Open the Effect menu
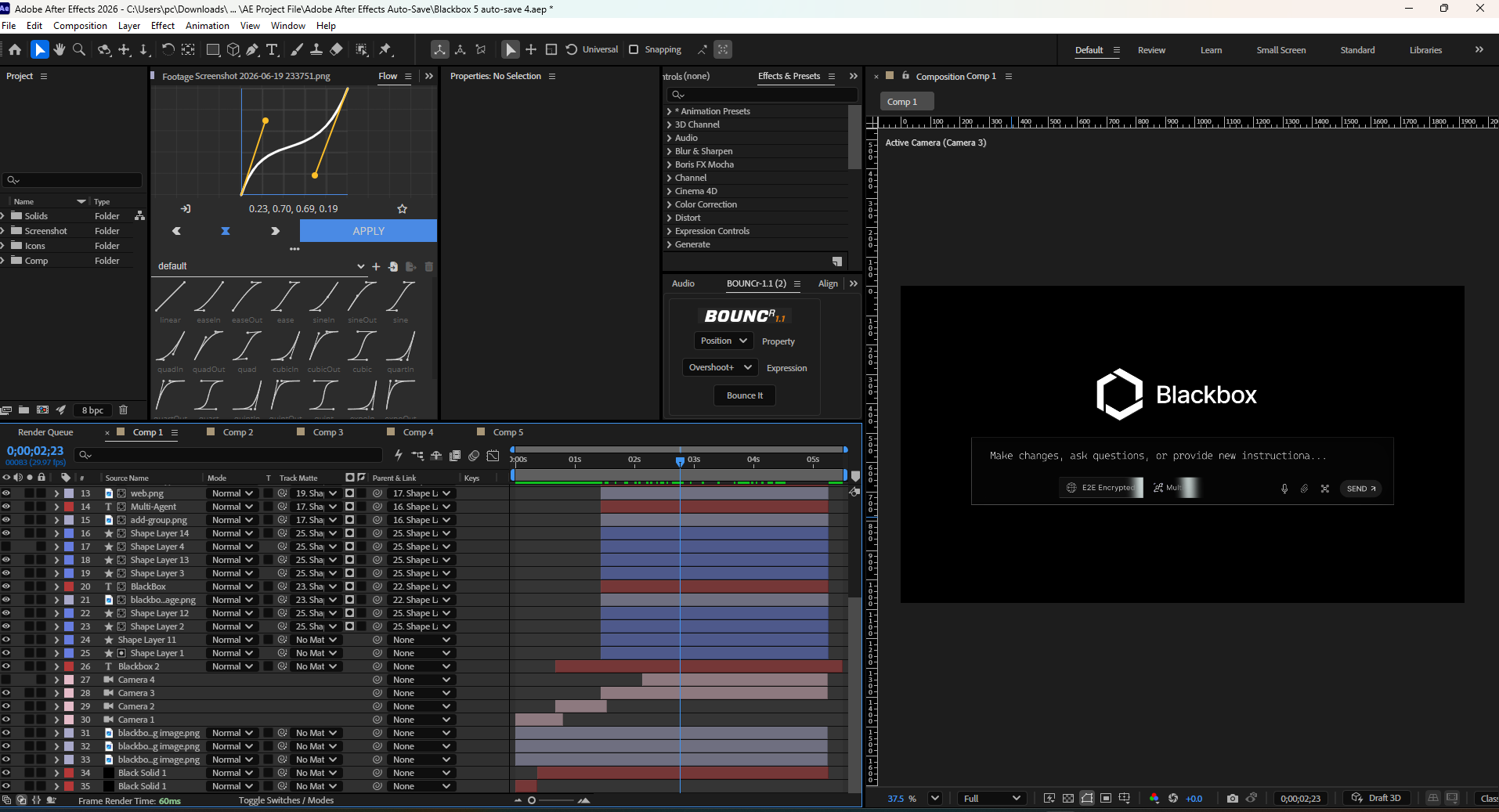 coord(163,26)
